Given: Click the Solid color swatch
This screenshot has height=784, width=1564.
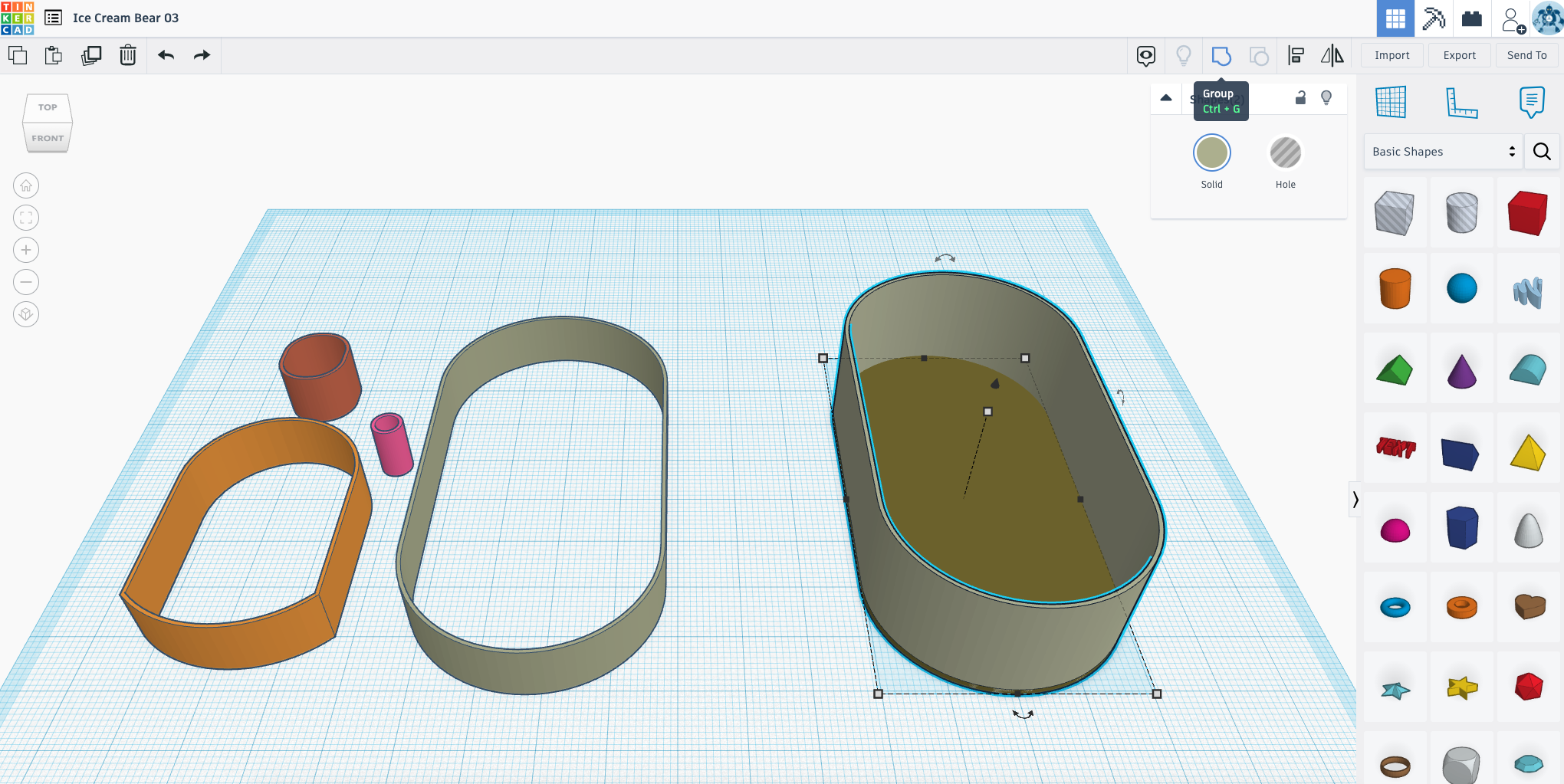Looking at the screenshot, I should point(1211,153).
